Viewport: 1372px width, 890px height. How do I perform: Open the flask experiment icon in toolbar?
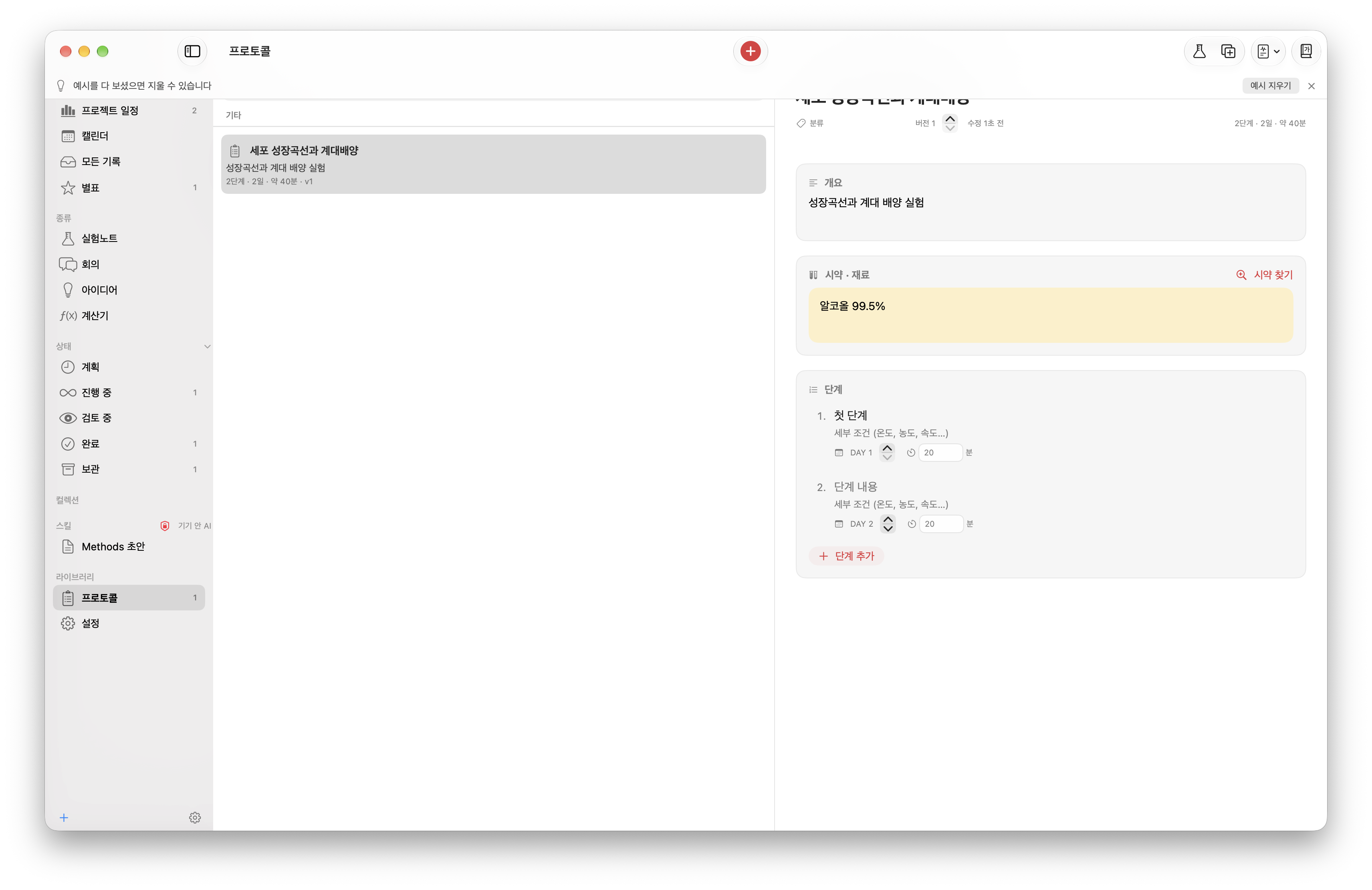tap(1199, 51)
